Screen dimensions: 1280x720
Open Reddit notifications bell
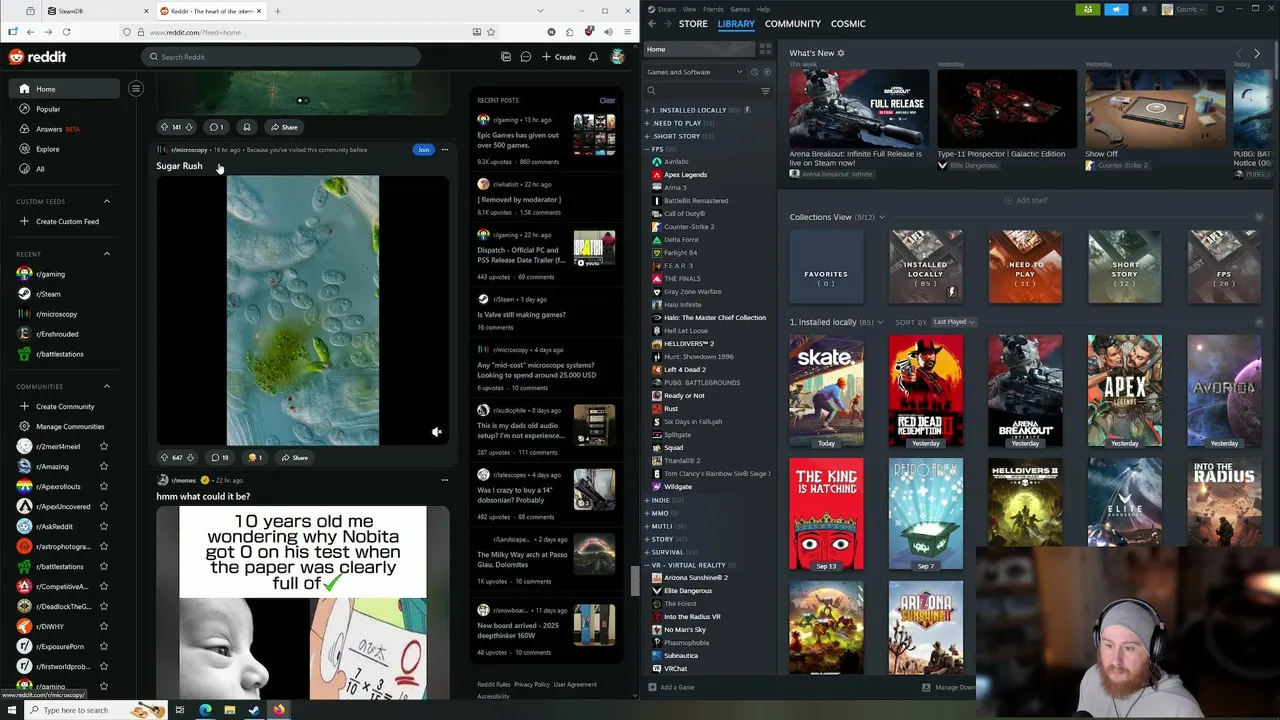(593, 57)
